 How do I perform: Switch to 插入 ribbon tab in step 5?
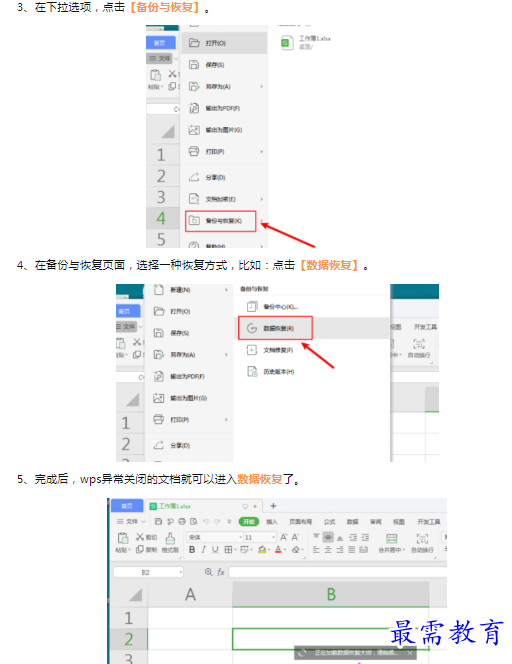(x=271, y=521)
